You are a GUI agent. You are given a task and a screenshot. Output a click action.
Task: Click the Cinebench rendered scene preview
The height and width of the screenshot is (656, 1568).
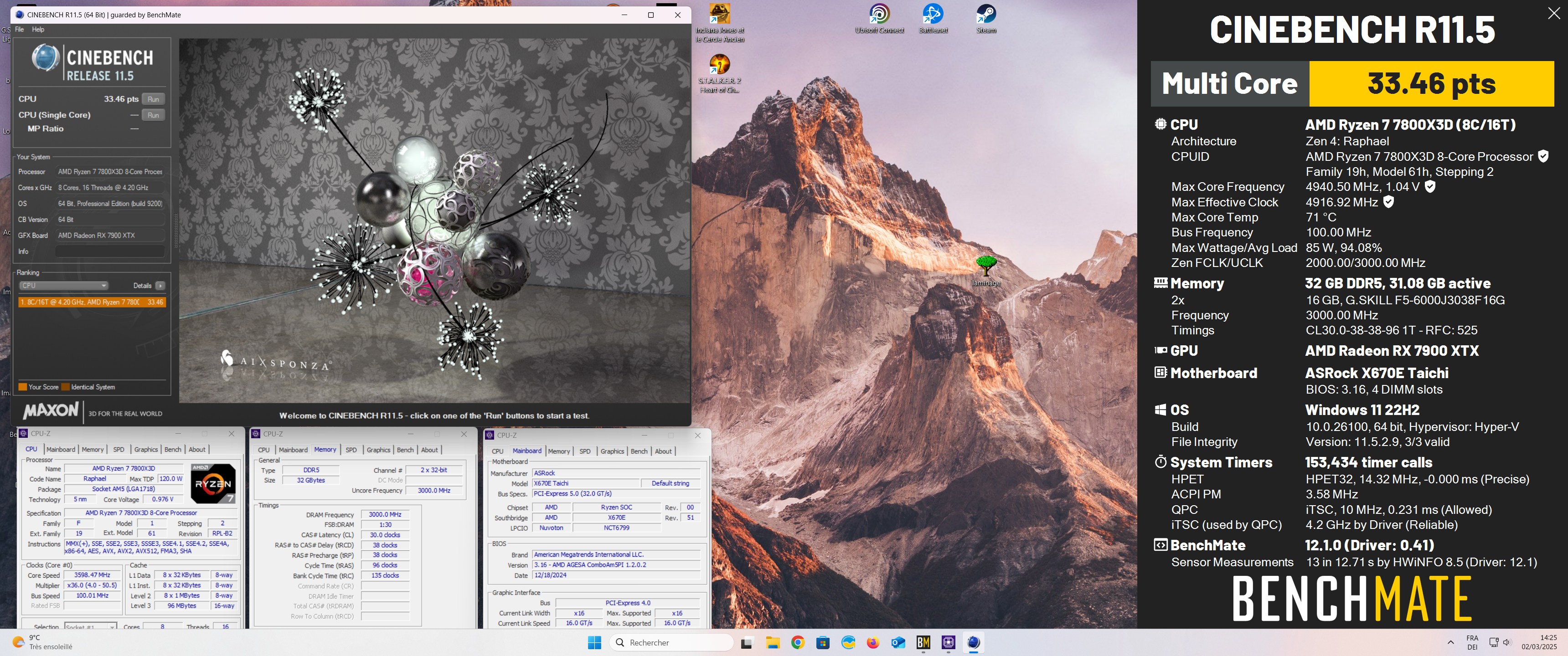434,220
